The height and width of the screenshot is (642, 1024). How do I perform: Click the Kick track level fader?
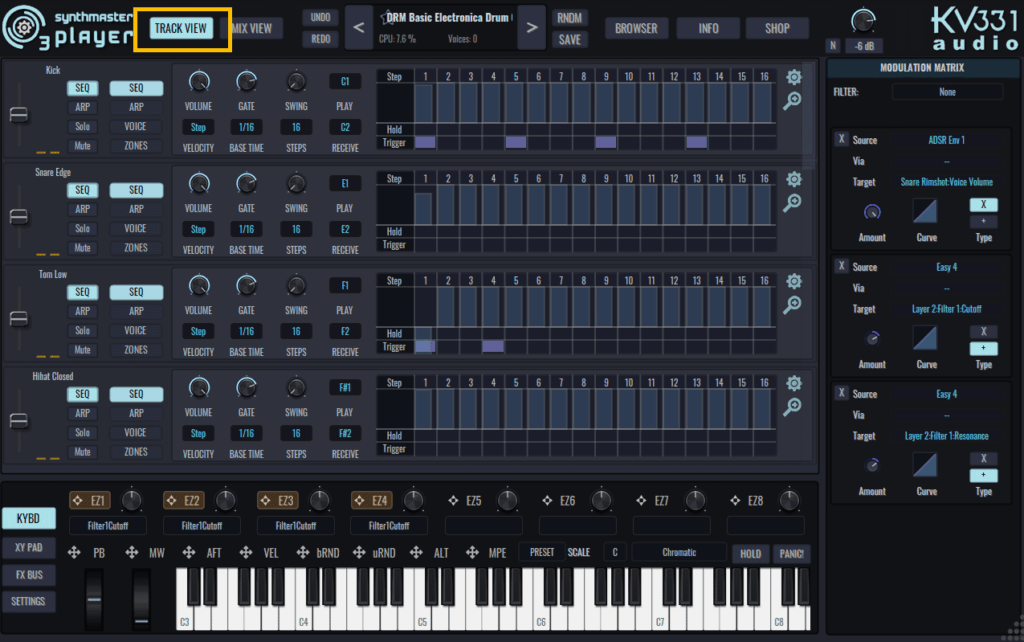tap(19, 115)
